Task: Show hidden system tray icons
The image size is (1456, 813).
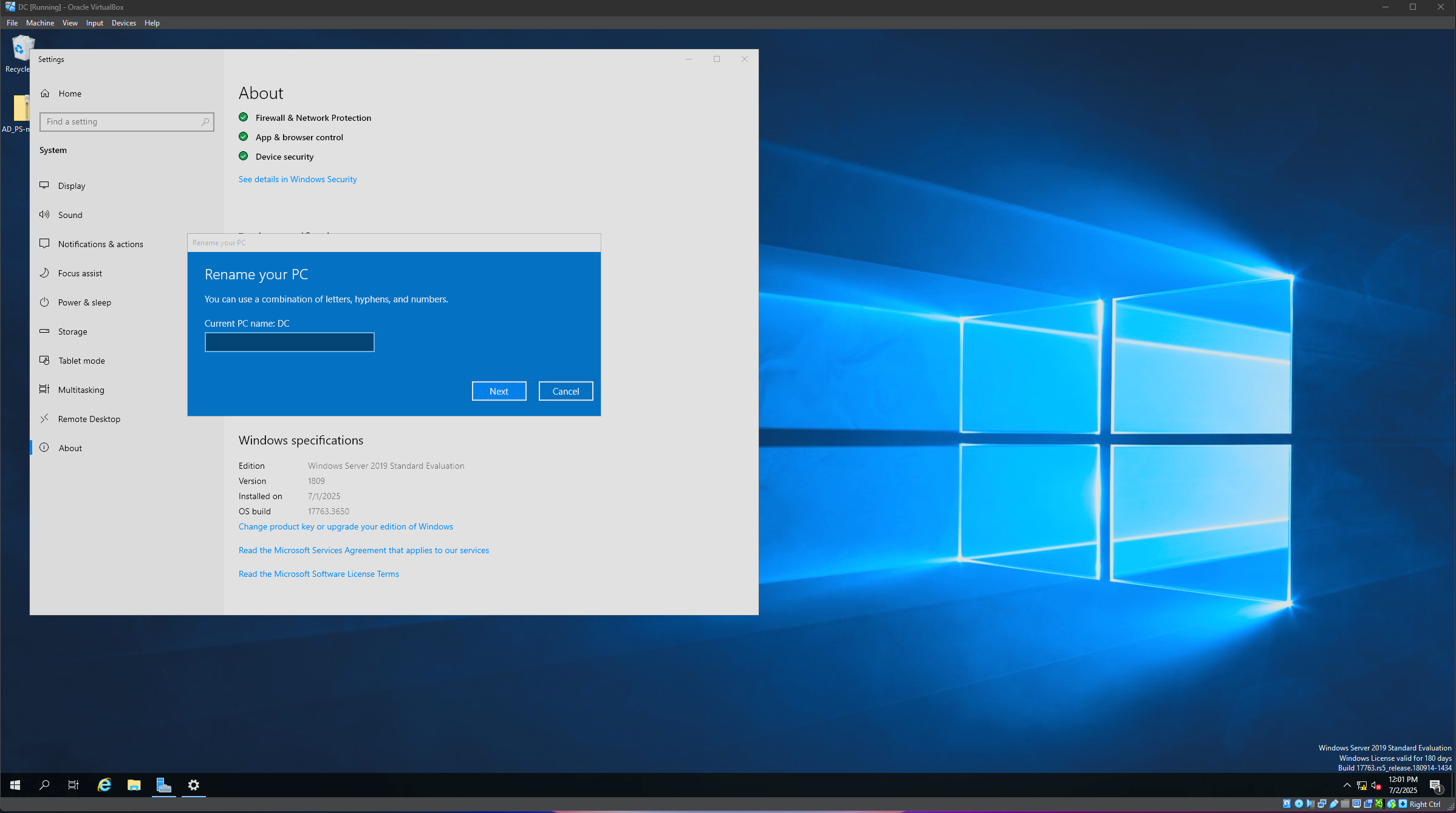Action: [x=1347, y=785]
